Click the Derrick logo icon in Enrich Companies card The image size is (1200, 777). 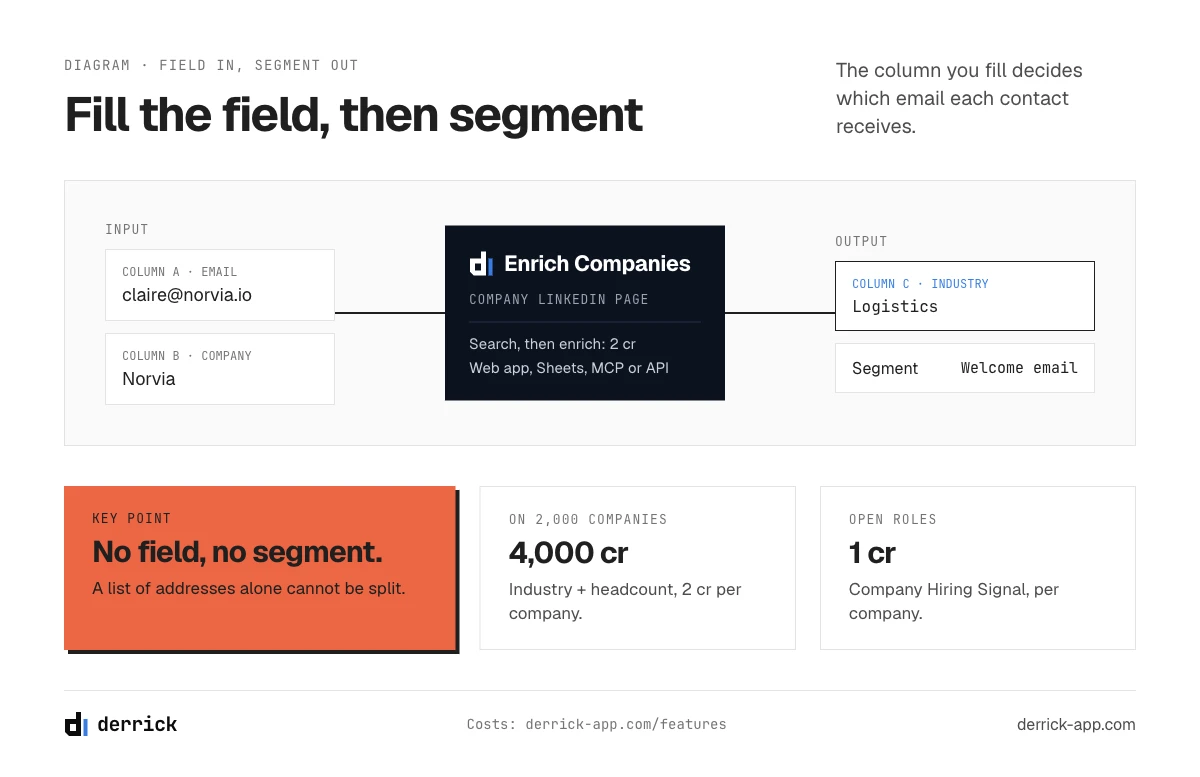[x=481, y=264]
